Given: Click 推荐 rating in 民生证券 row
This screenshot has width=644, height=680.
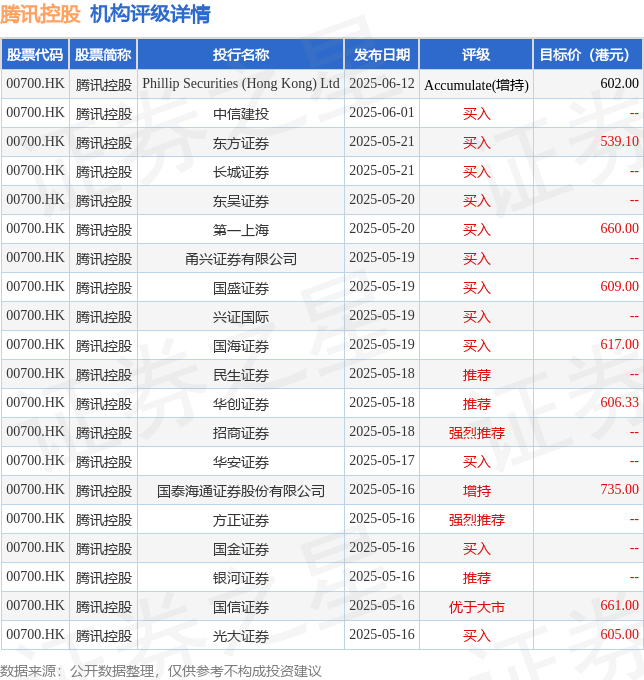Looking at the screenshot, I should point(476,375).
